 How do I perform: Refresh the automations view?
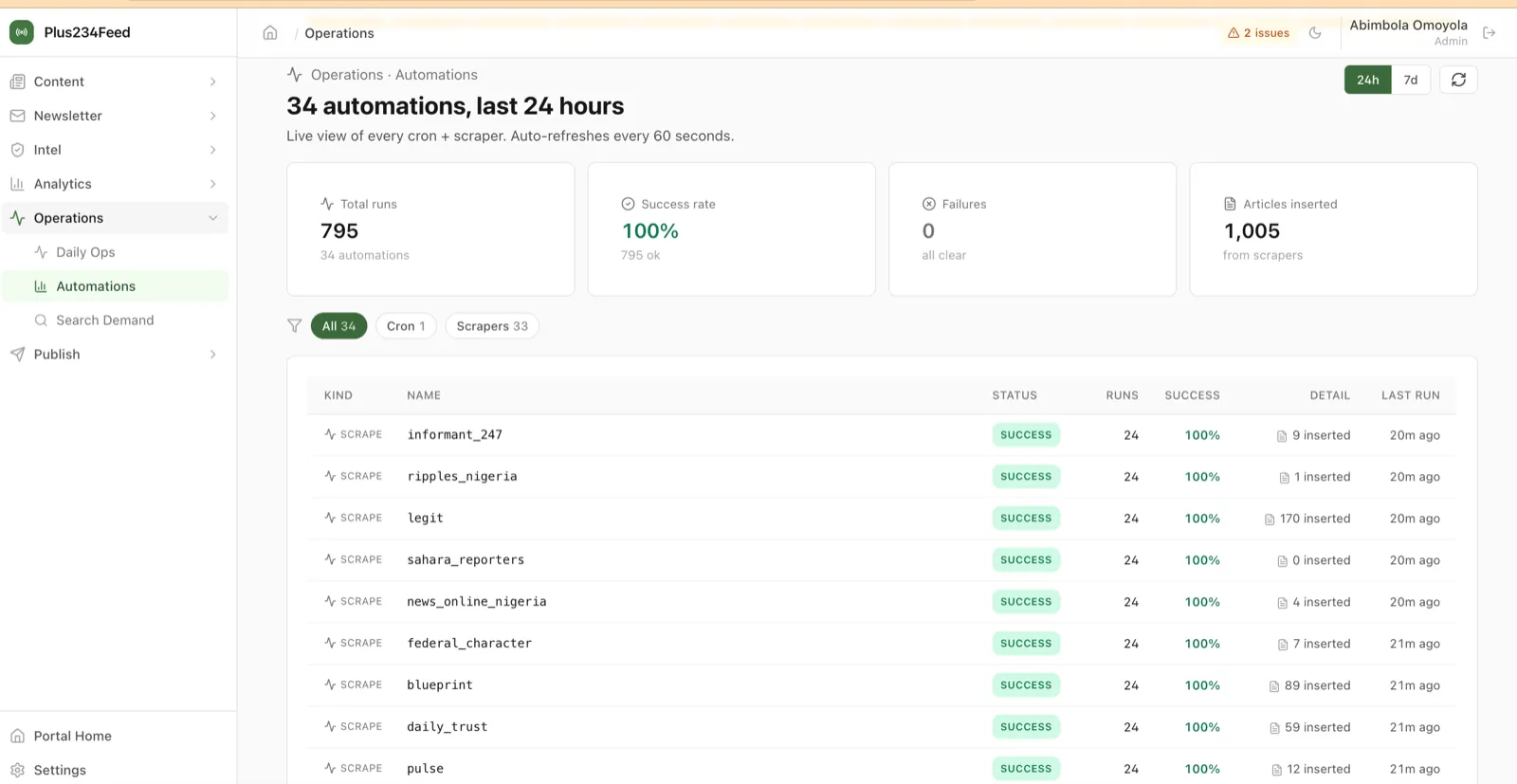click(x=1458, y=80)
